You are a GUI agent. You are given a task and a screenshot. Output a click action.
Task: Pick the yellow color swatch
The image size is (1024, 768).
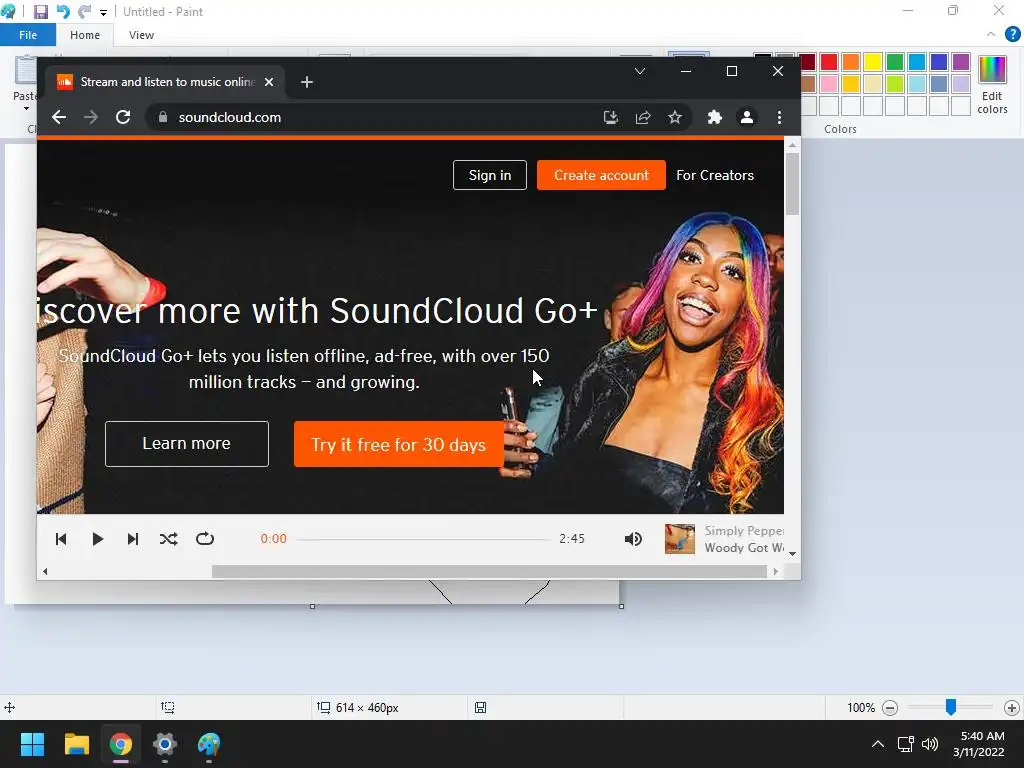pos(872,61)
